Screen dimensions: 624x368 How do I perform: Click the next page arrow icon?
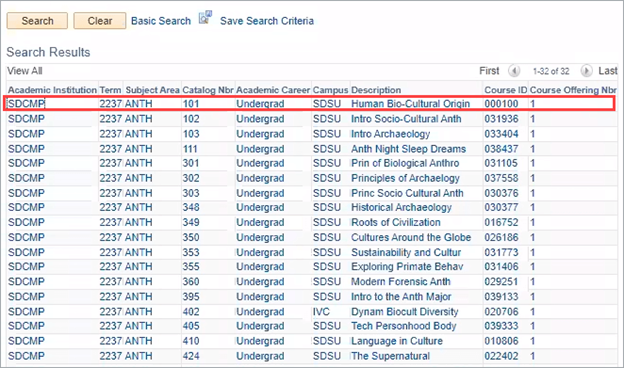(x=586, y=71)
